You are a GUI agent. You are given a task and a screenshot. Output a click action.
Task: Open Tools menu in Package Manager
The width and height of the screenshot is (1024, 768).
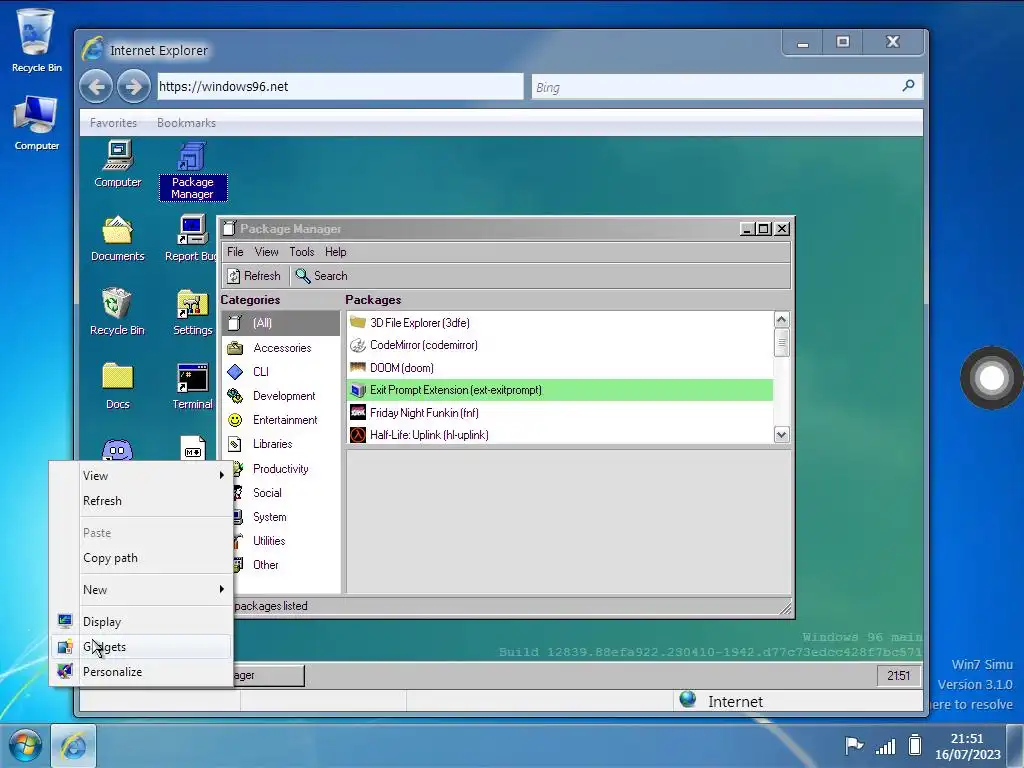click(x=302, y=252)
